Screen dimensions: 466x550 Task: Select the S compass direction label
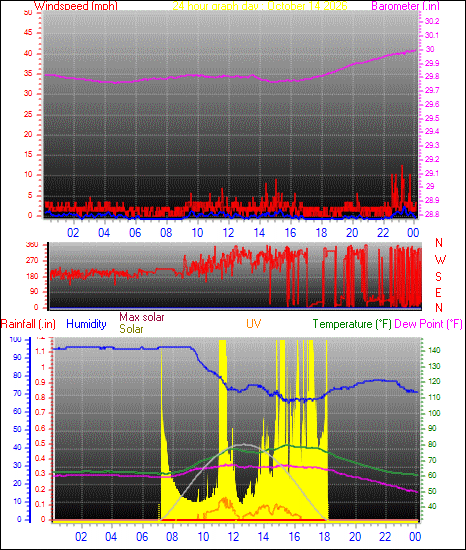click(x=438, y=277)
